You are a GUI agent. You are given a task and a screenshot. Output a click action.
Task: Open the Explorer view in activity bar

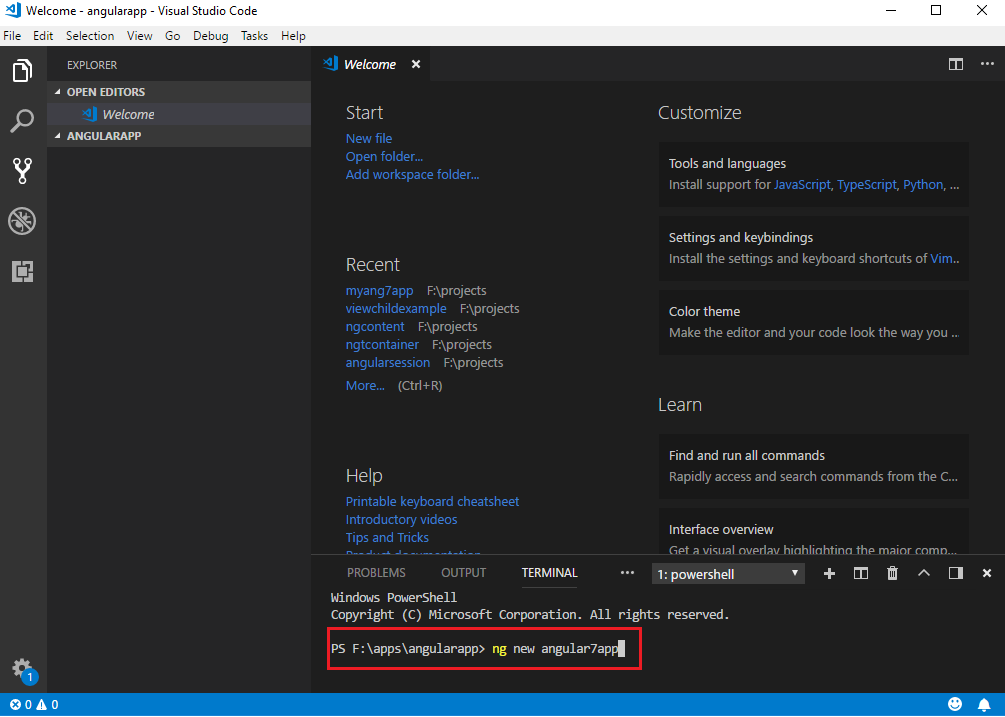[x=22, y=70]
